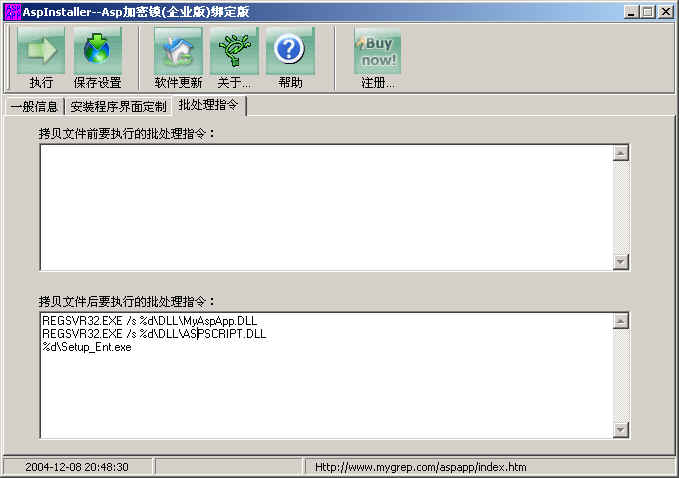Screen dimensions: 679x478
Task: Select the 批处理指令 tab
Action: 208,105
